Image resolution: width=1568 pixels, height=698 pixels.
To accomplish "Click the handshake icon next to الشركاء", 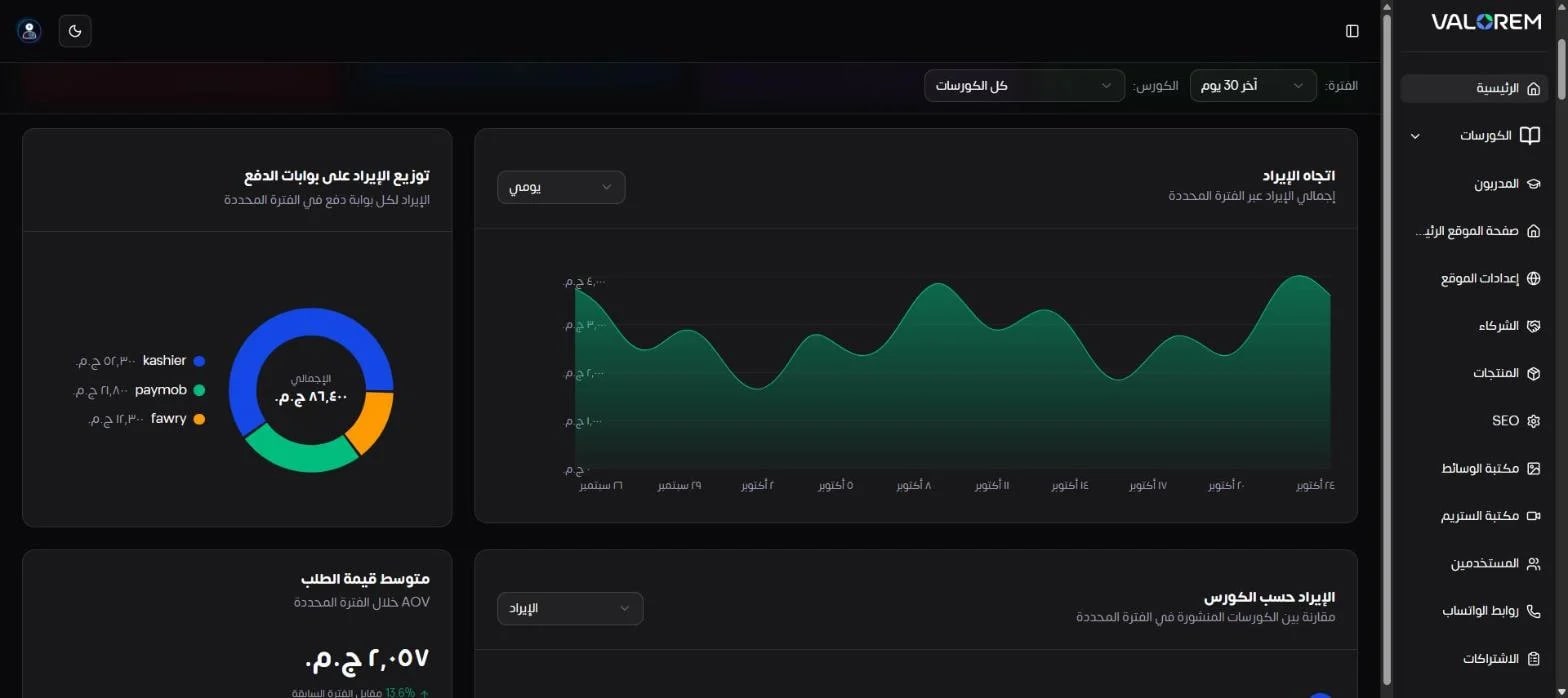I will (1533, 326).
